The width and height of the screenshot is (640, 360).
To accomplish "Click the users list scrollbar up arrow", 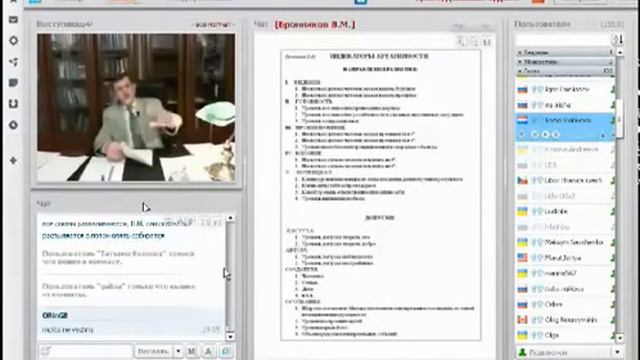I will pos(620,53).
